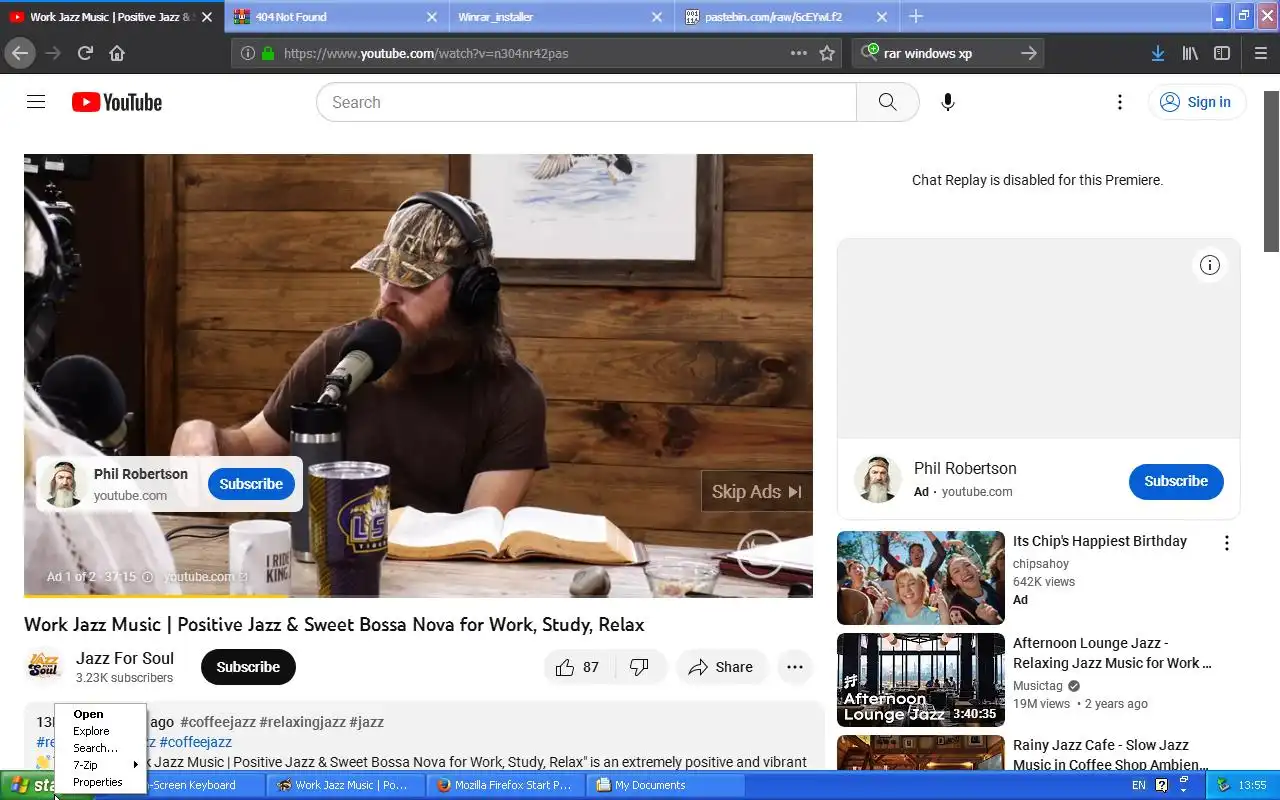
Task: Open the Firefox hamburger menu
Action: [1260, 53]
